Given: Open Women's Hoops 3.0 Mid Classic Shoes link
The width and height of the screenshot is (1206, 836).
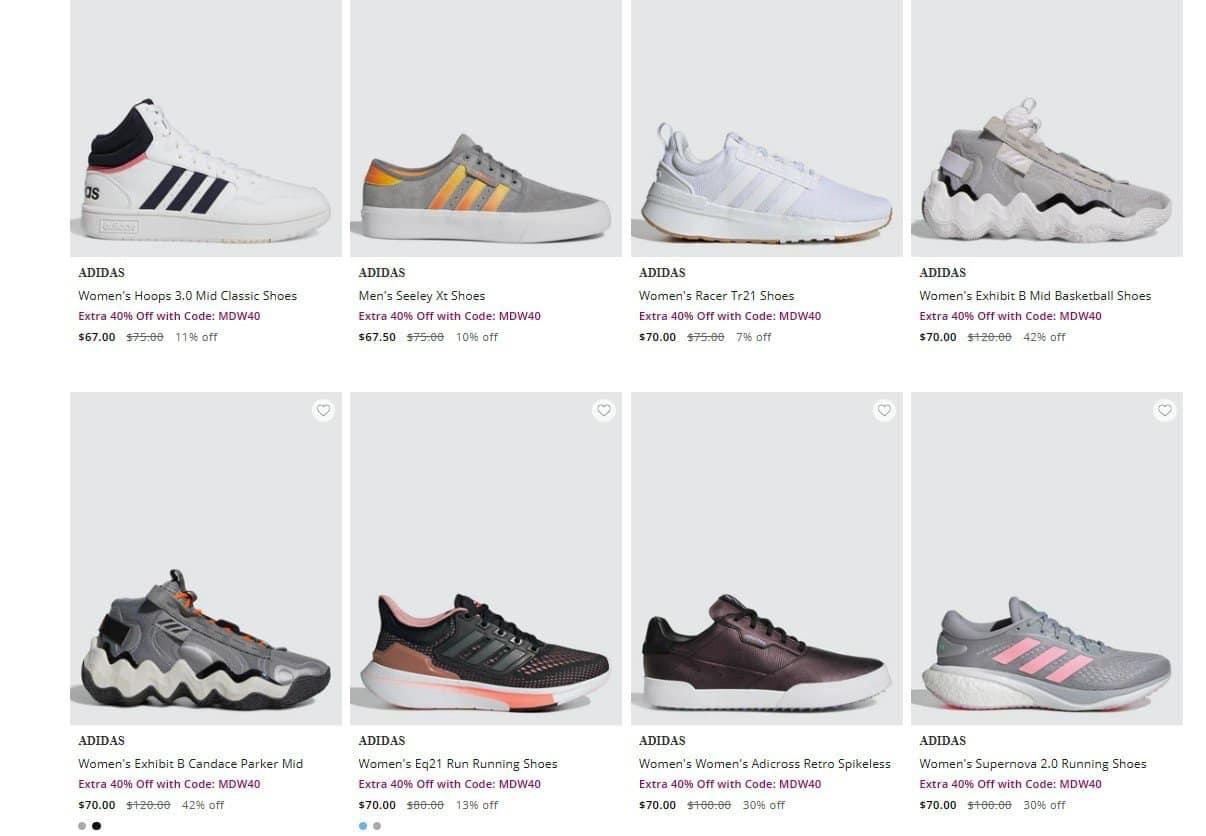Looking at the screenshot, I should coord(187,296).
